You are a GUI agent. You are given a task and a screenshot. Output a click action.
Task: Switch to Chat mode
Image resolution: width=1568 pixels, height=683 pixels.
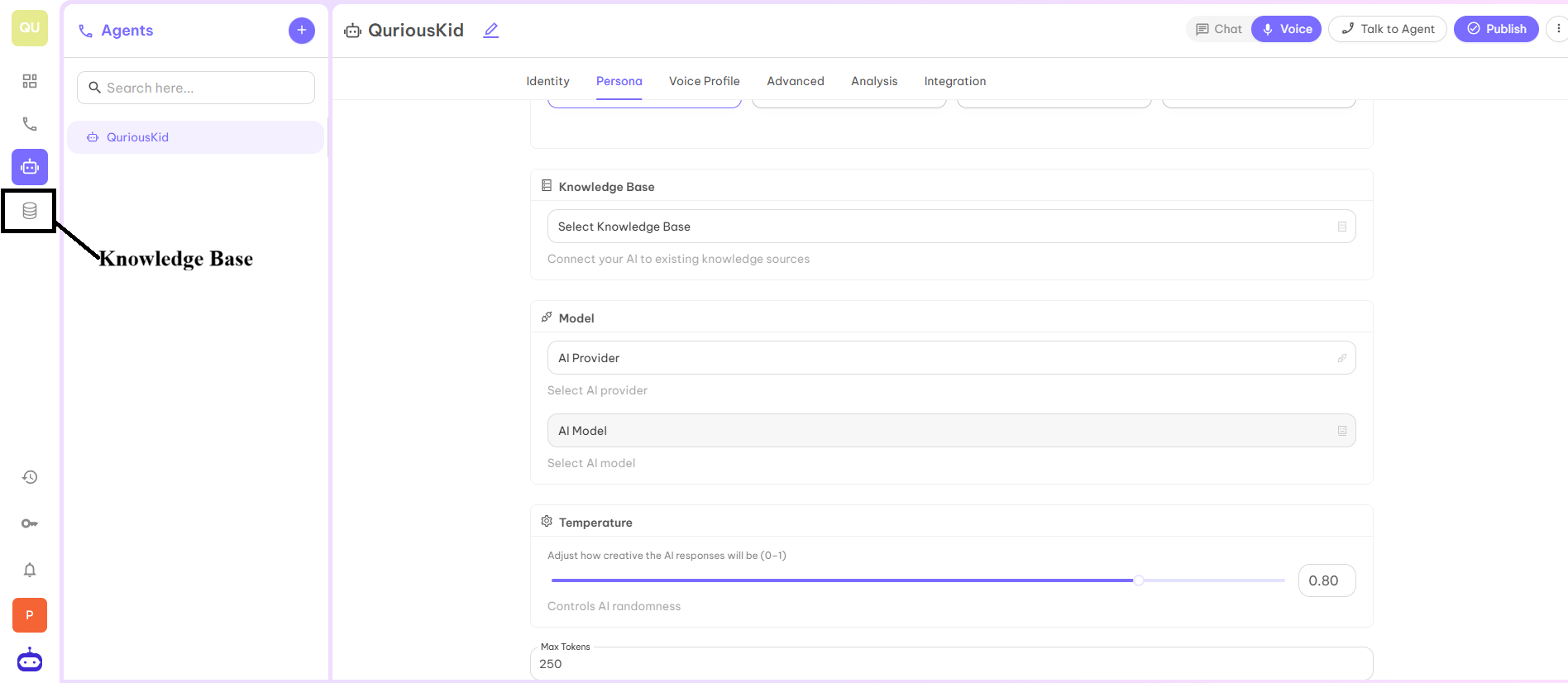coord(1219,29)
